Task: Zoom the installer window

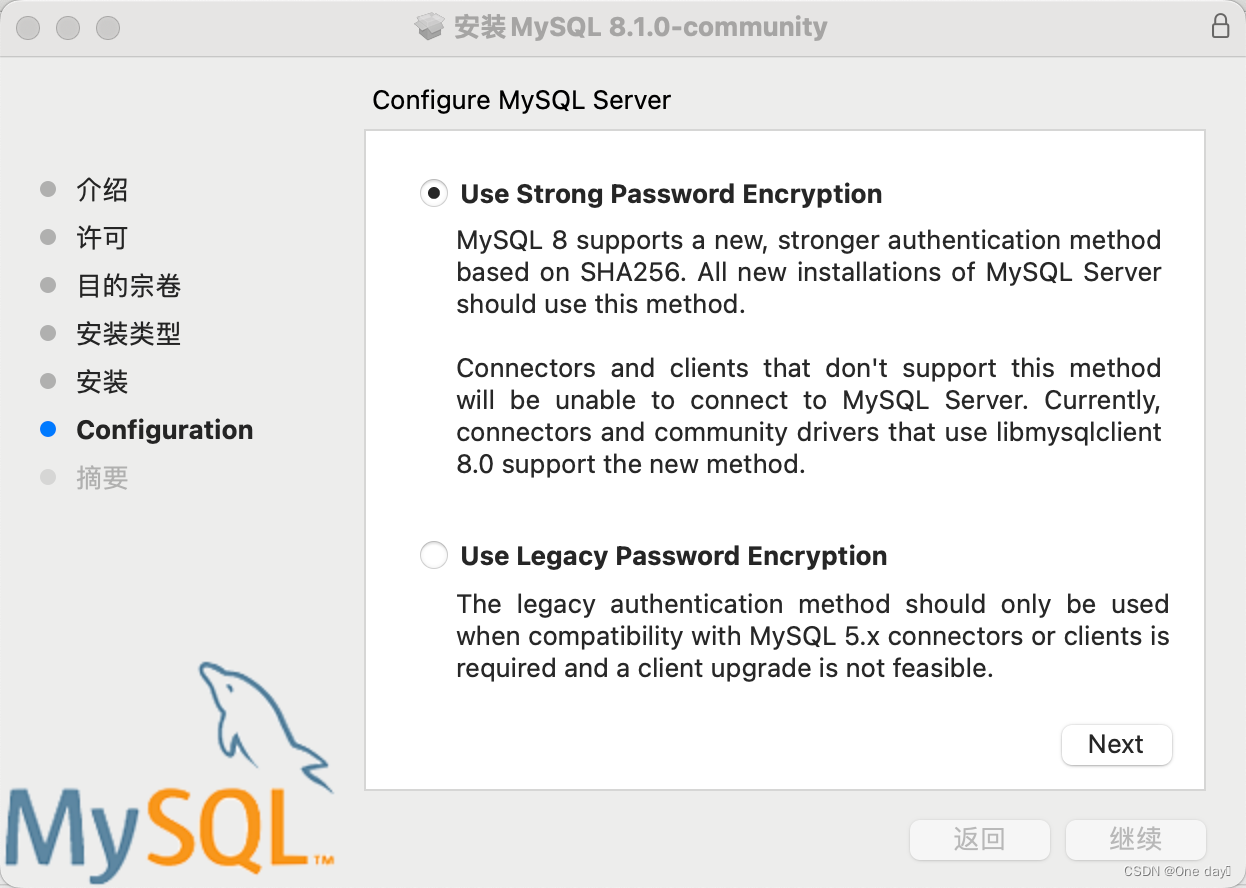Action: click(108, 28)
